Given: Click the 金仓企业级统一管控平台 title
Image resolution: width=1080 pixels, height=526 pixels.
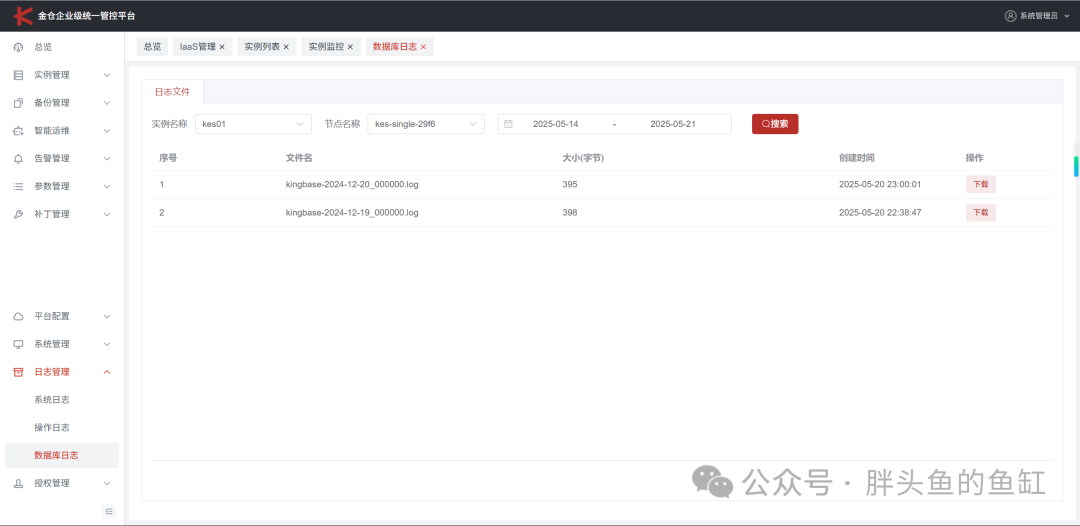Looking at the screenshot, I should [x=87, y=15].
